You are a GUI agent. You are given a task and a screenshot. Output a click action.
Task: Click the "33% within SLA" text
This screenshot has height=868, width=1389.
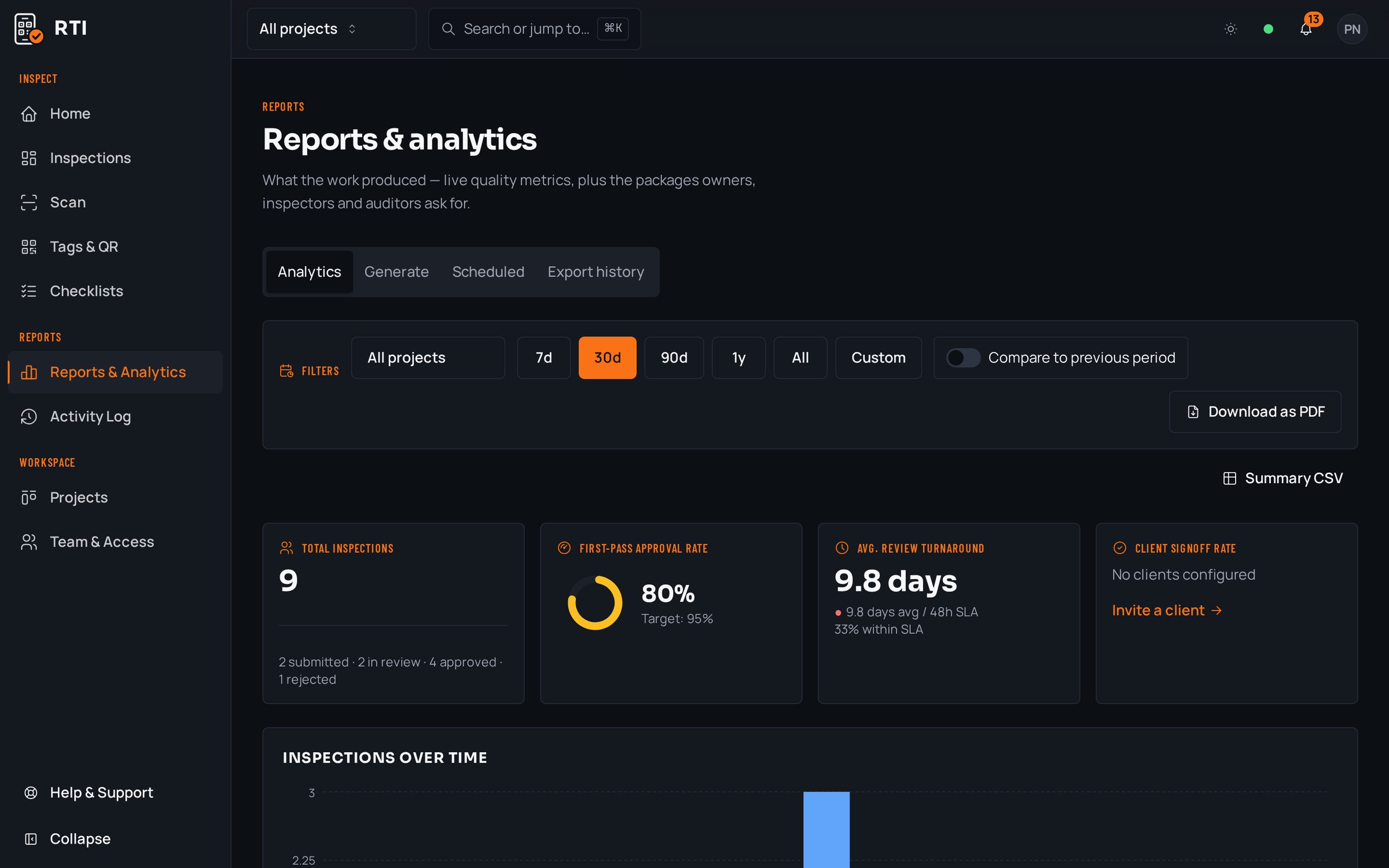point(879,630)
